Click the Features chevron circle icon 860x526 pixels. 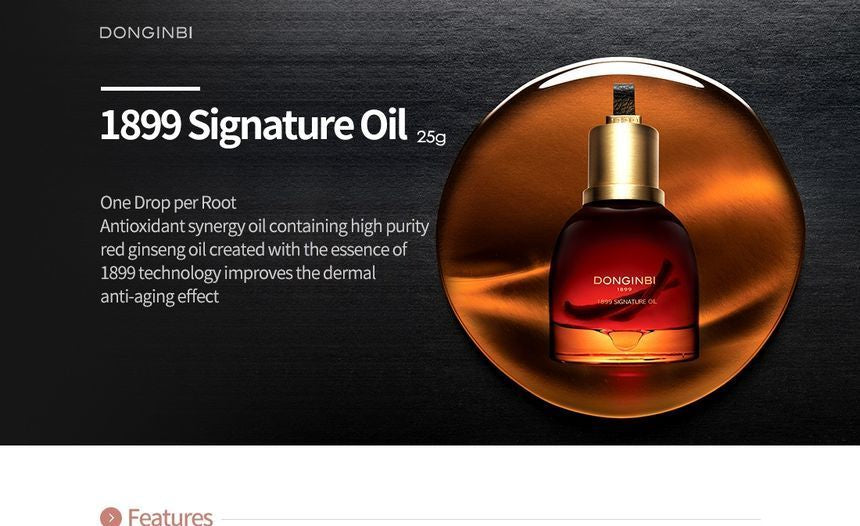[x=111, y=517]
